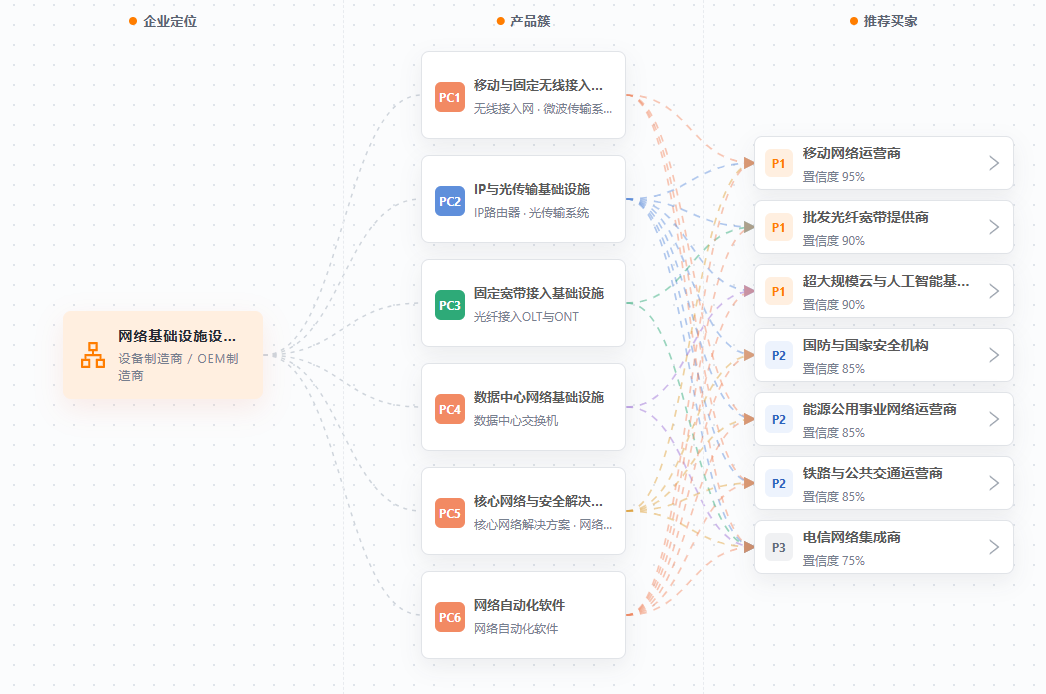Select the 网络基础设施设 company card title
Screen dimensions: 1046x694
pos(177,336)
